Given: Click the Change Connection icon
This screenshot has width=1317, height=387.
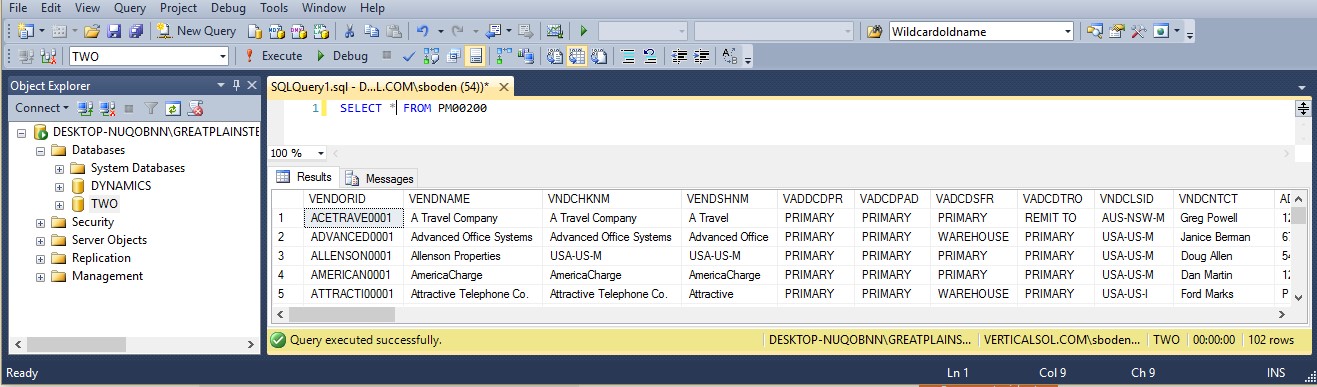Looking at the screenshot, I should point(48,56).
